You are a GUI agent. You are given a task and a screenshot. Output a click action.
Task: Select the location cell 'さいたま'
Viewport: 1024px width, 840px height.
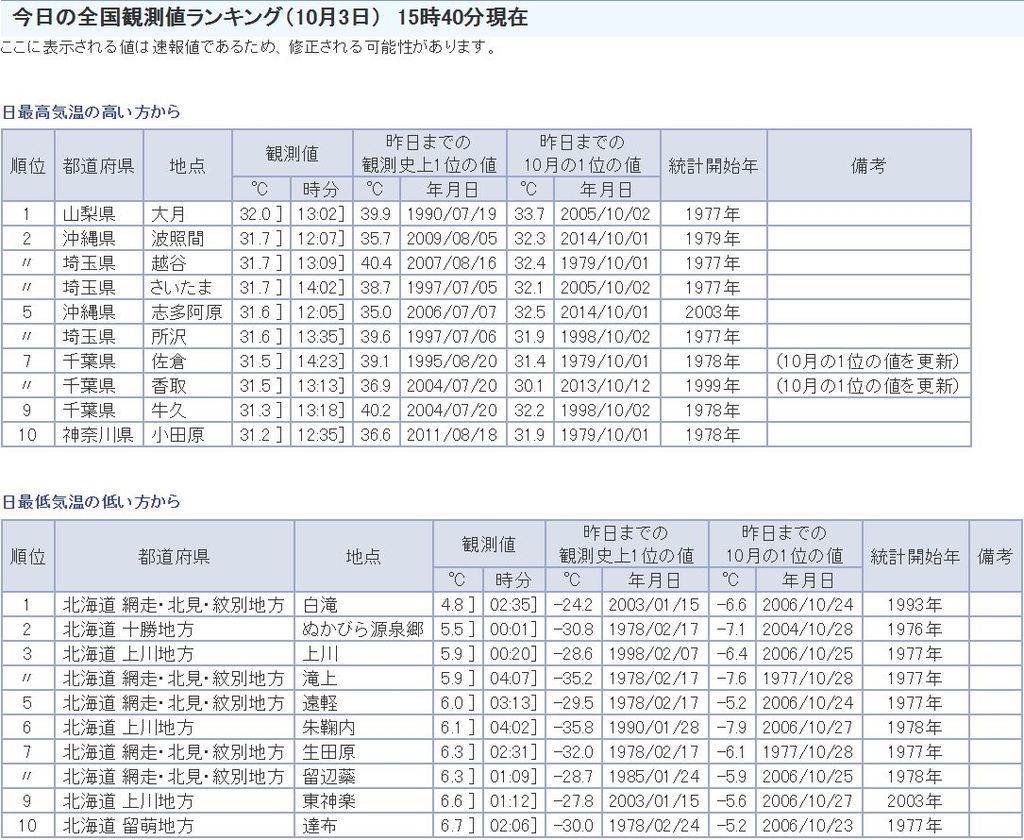coord(187,287)
